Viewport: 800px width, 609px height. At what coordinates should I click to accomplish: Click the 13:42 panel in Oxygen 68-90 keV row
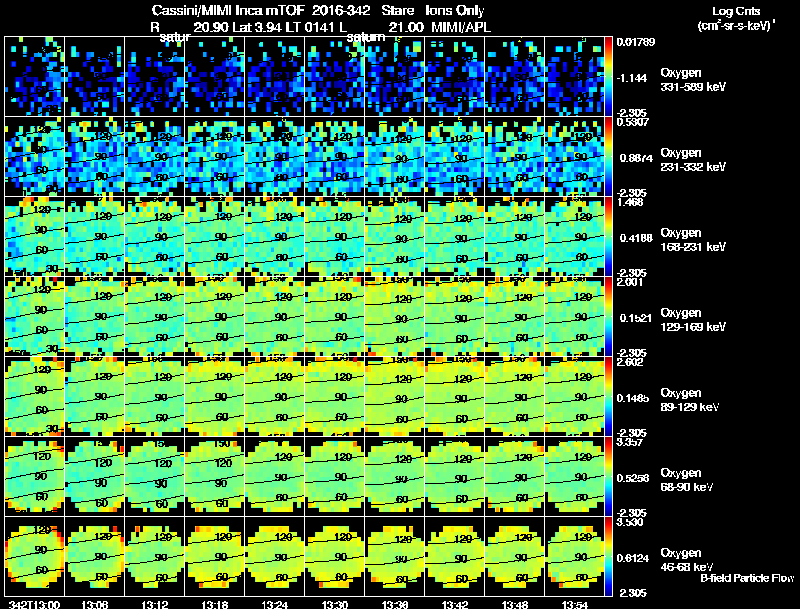[455, 476]
